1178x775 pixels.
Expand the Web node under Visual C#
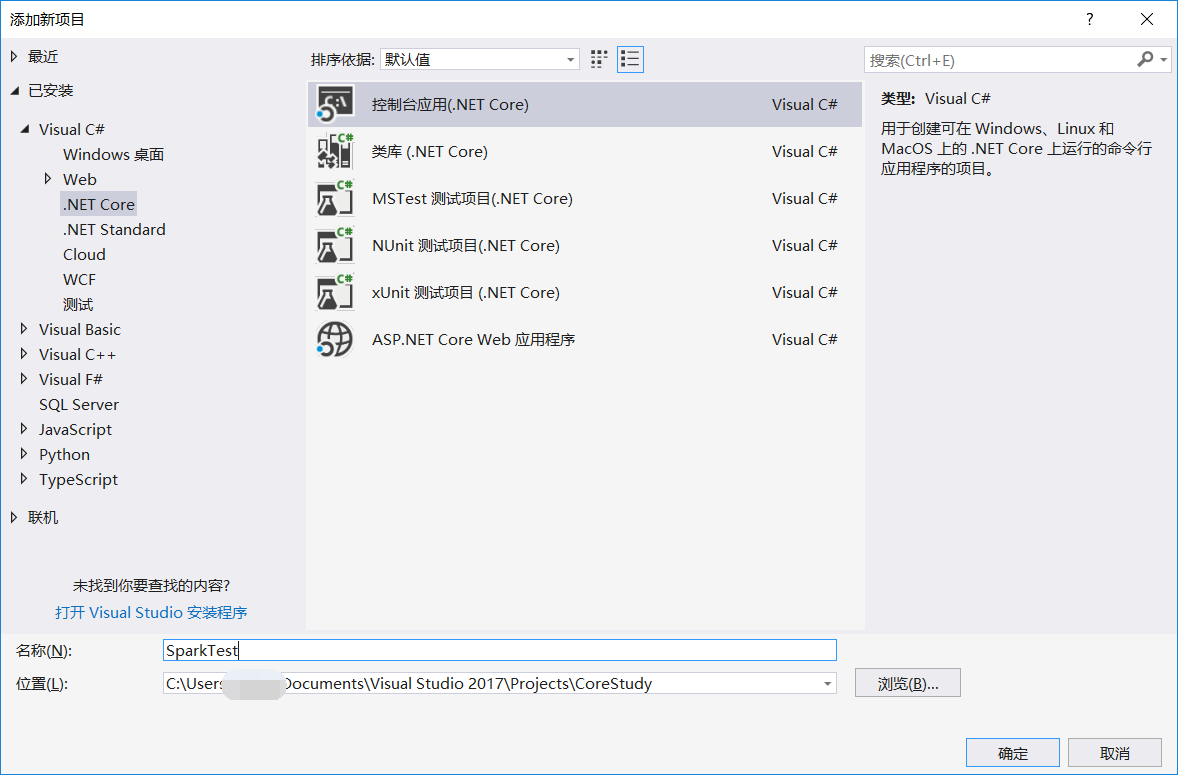(x=48, y=179)
